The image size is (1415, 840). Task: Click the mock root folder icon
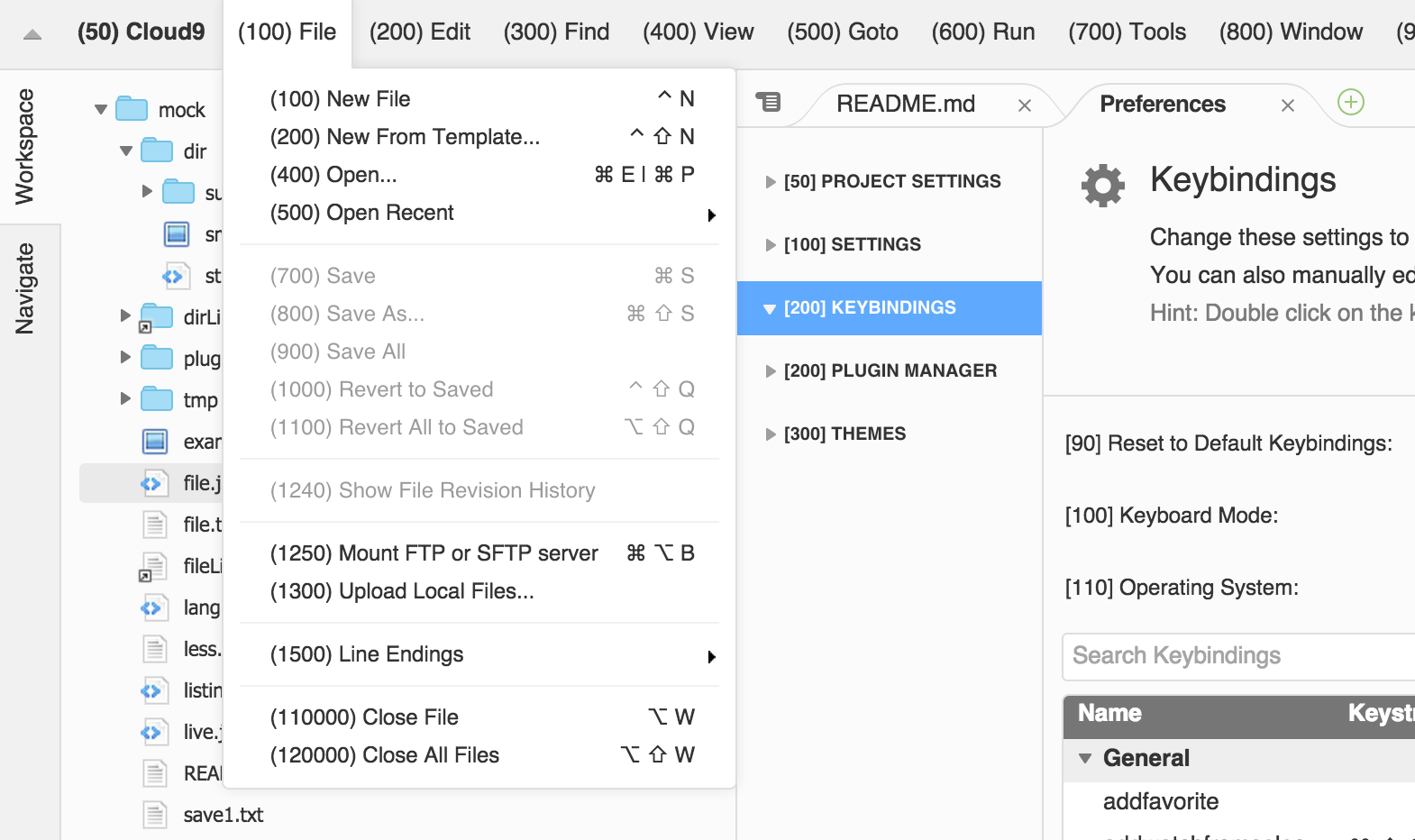point(132,110)
